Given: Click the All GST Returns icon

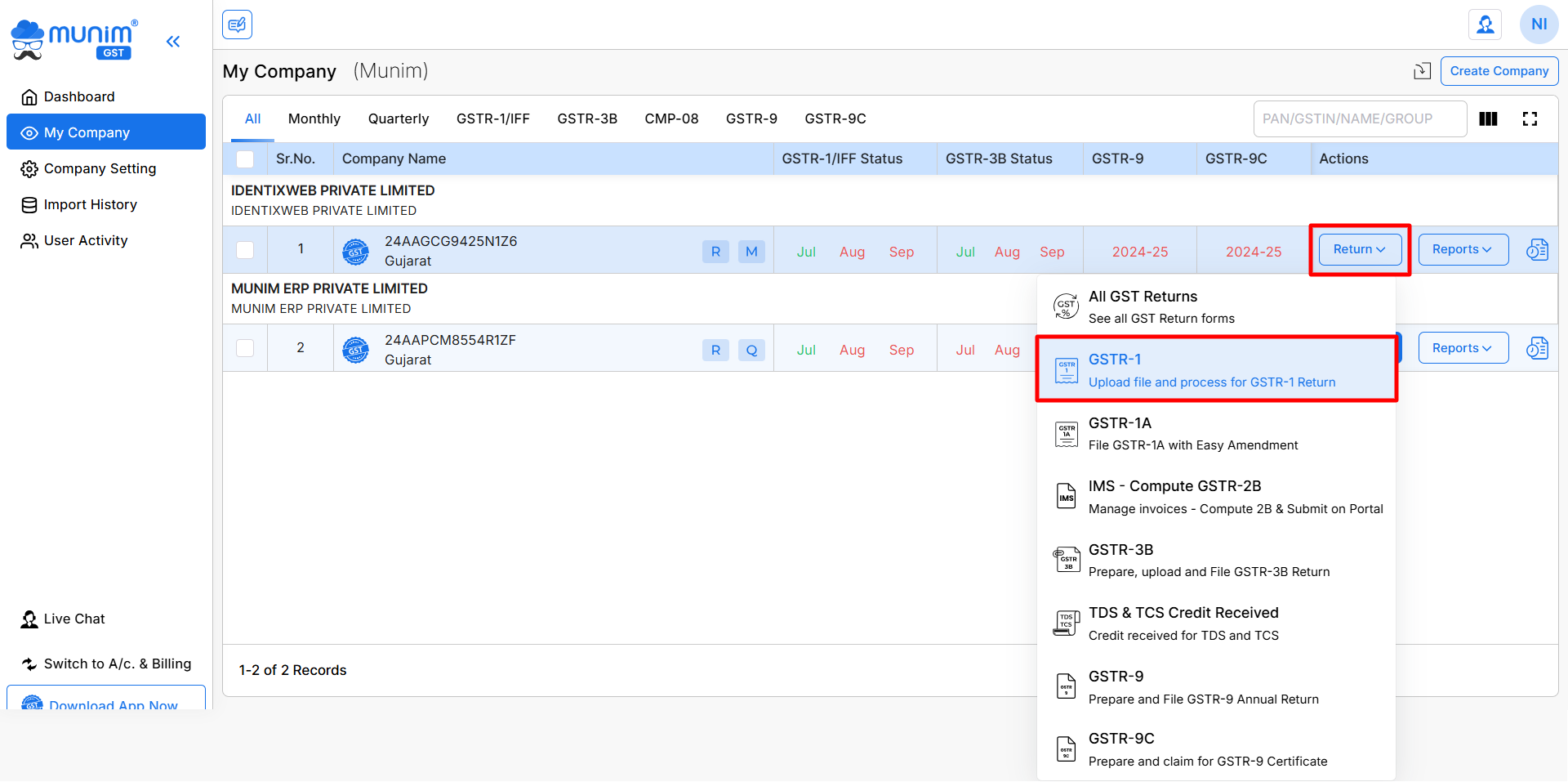Looking at the screenshot, I should [x=1066, y=306].
